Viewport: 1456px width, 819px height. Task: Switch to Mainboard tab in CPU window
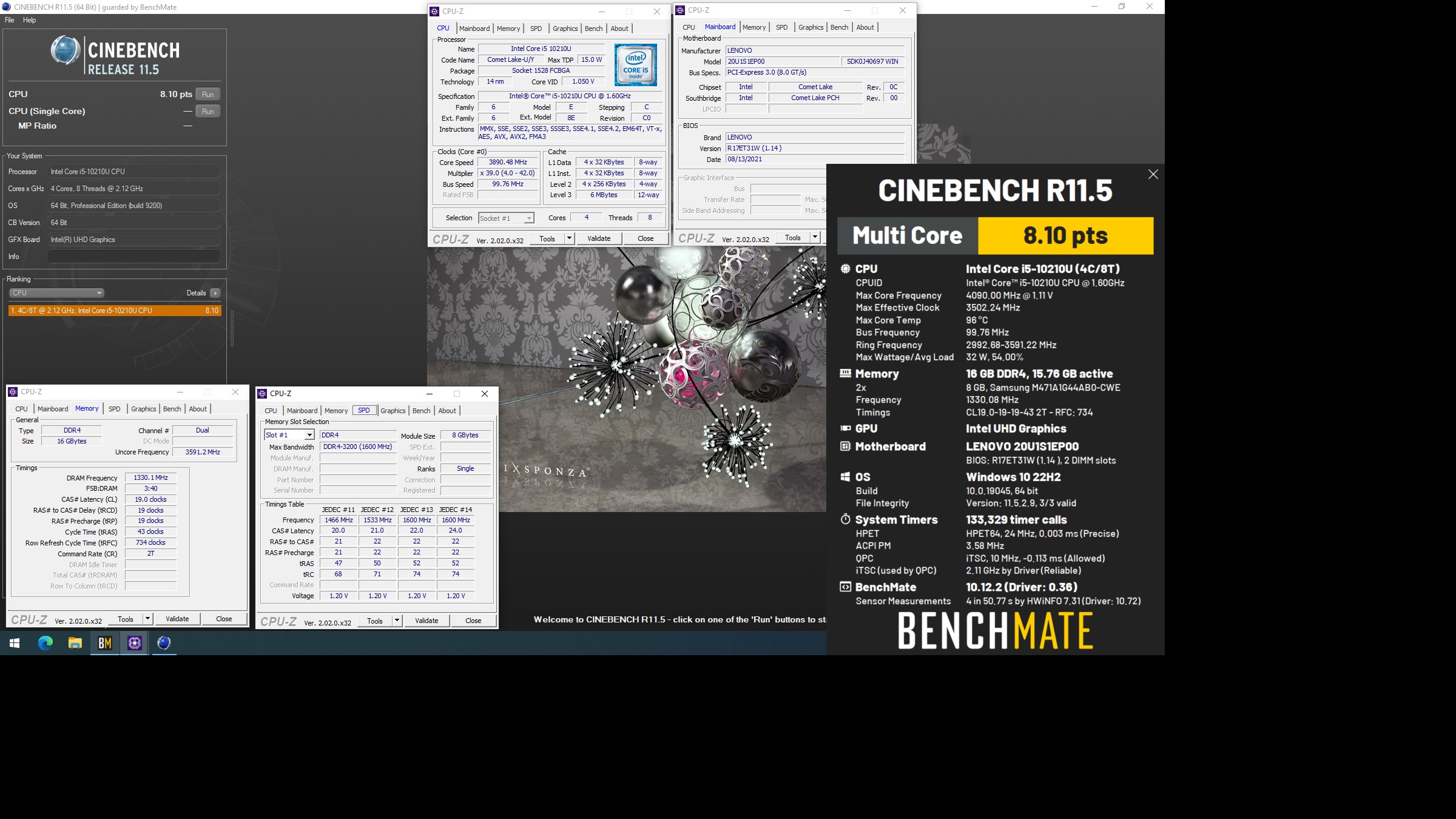[474, 29]
